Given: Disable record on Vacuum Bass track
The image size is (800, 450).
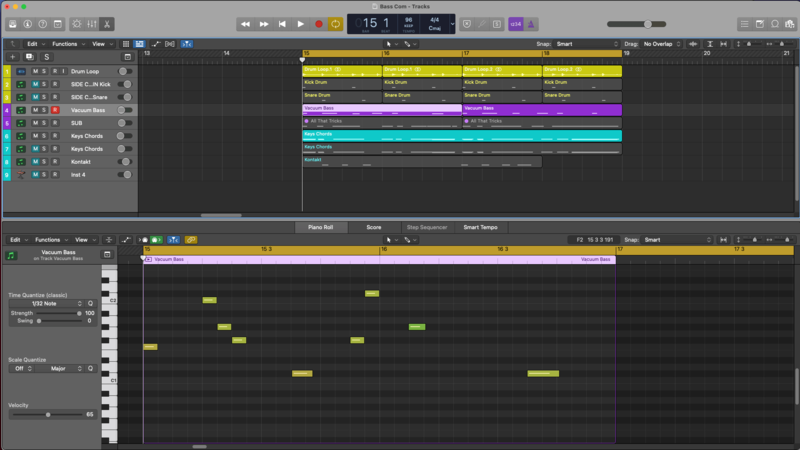Looking at the screenshot, I should pos(55,109).
